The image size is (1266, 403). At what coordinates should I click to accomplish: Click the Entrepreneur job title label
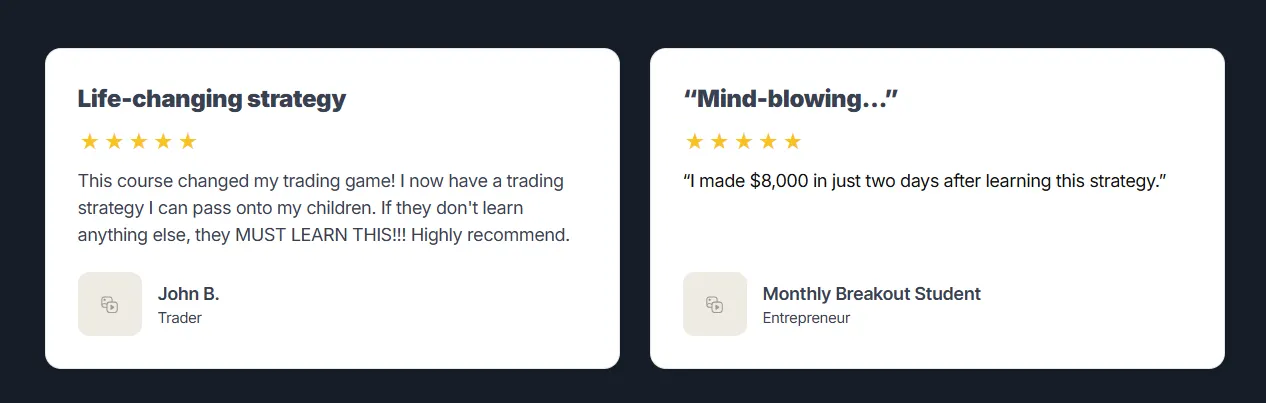807,318
